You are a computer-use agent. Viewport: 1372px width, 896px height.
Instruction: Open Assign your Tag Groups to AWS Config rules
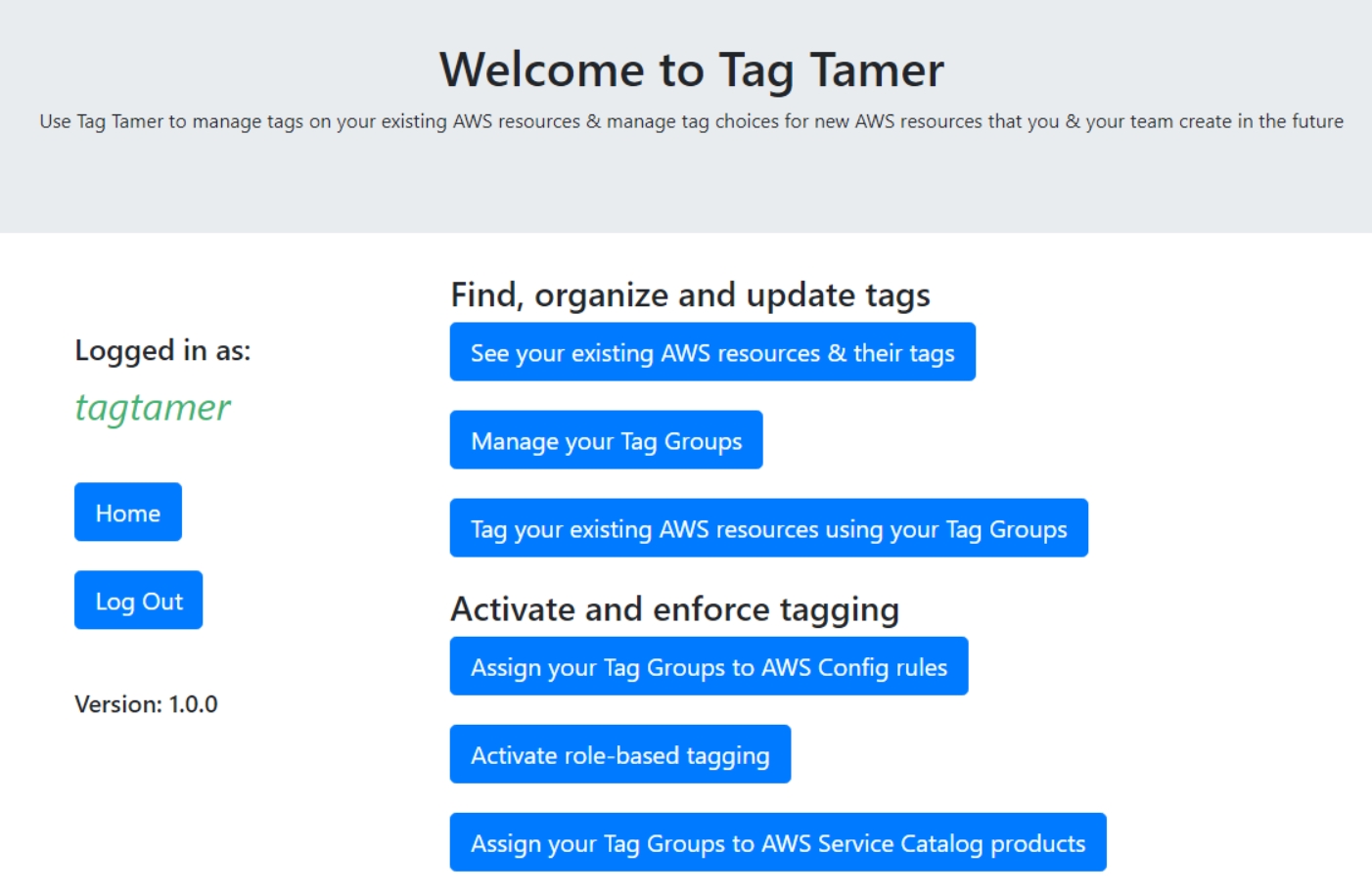click(x=709, y=666)
